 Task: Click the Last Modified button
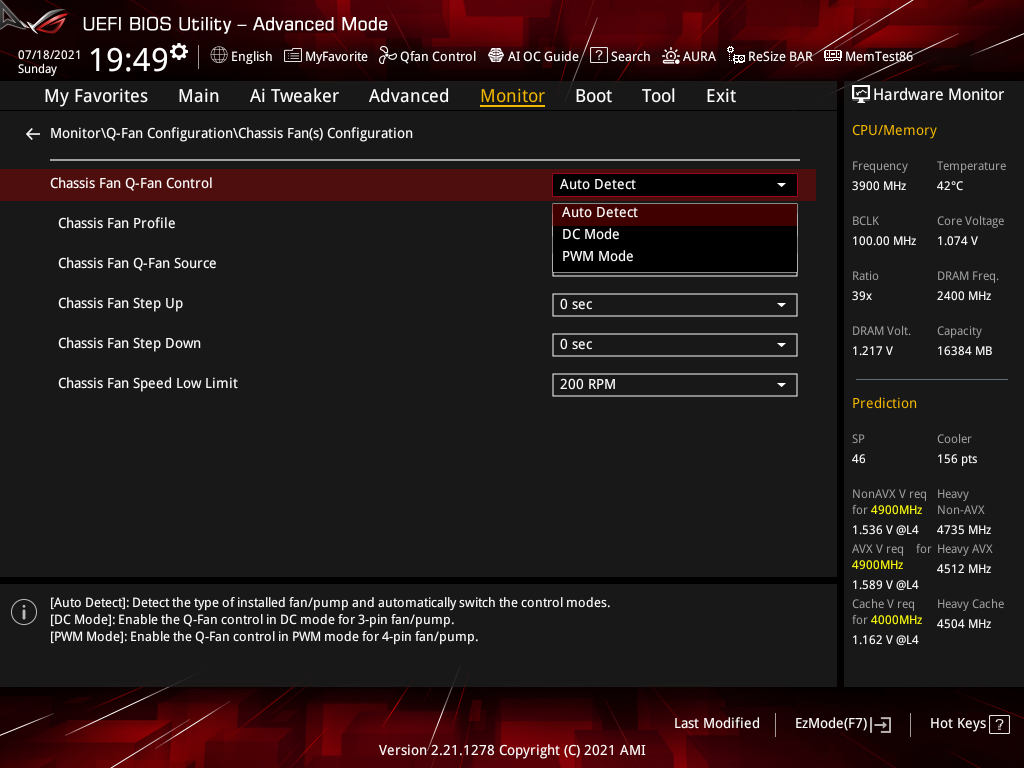click(716, 723)
